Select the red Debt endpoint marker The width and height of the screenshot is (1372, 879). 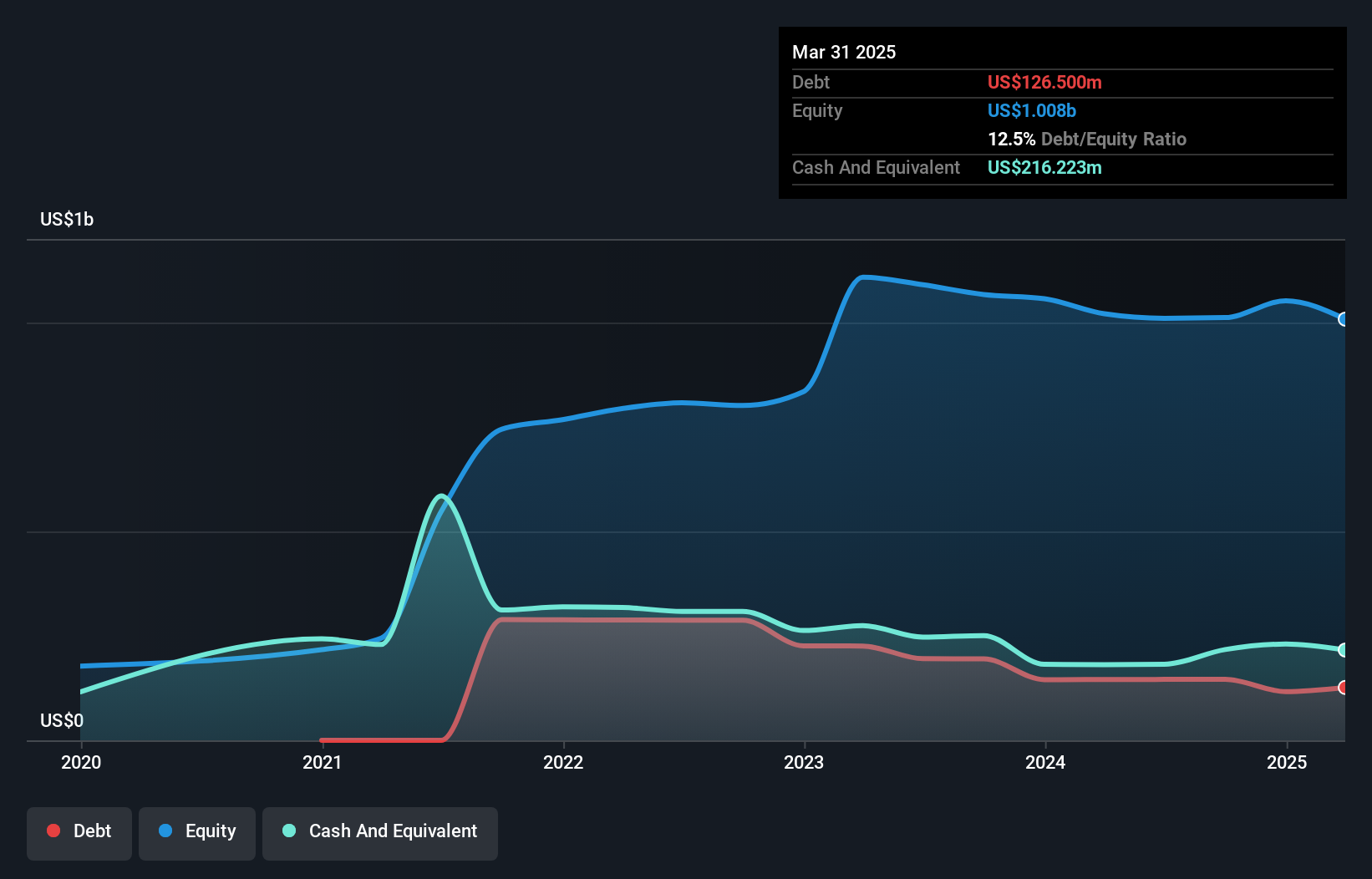click(x=1344, y=688)
